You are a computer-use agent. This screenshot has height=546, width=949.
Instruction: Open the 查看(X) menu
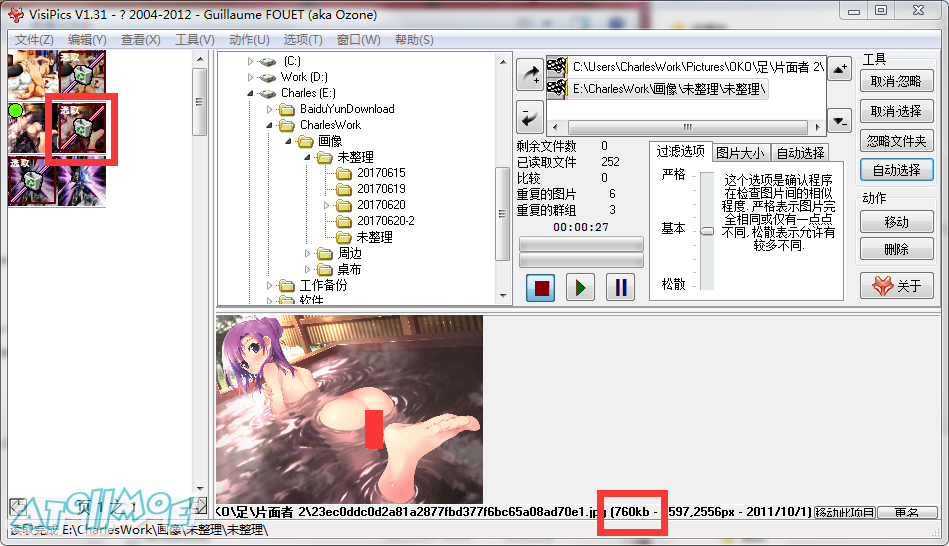click(140, 40)
